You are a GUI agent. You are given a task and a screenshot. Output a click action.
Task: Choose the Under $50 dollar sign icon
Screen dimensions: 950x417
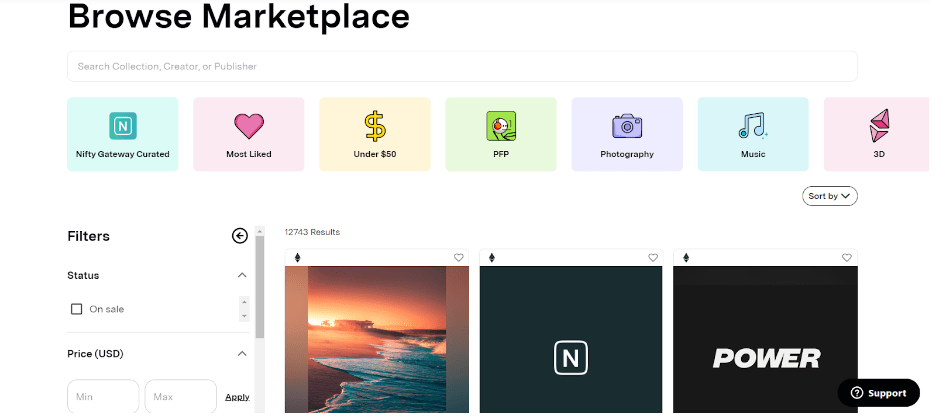(x=375, y=126)
